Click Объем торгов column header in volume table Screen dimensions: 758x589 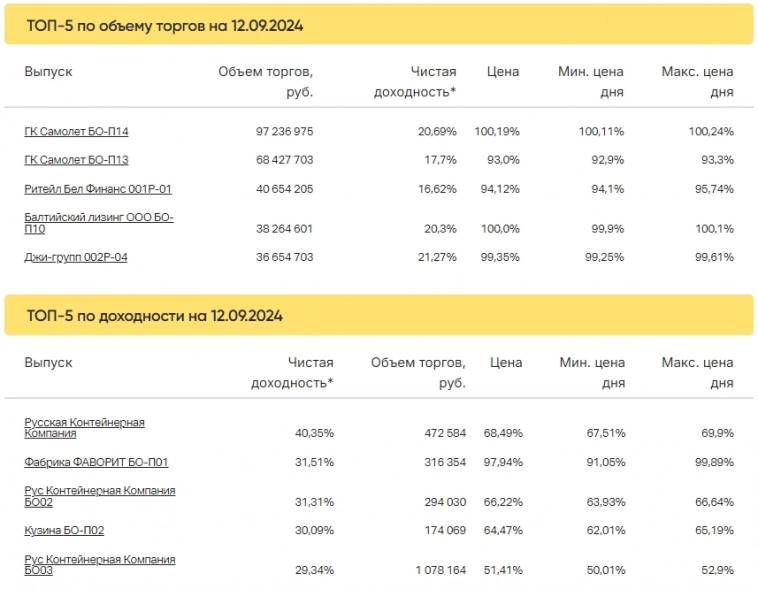pos(266,81)
